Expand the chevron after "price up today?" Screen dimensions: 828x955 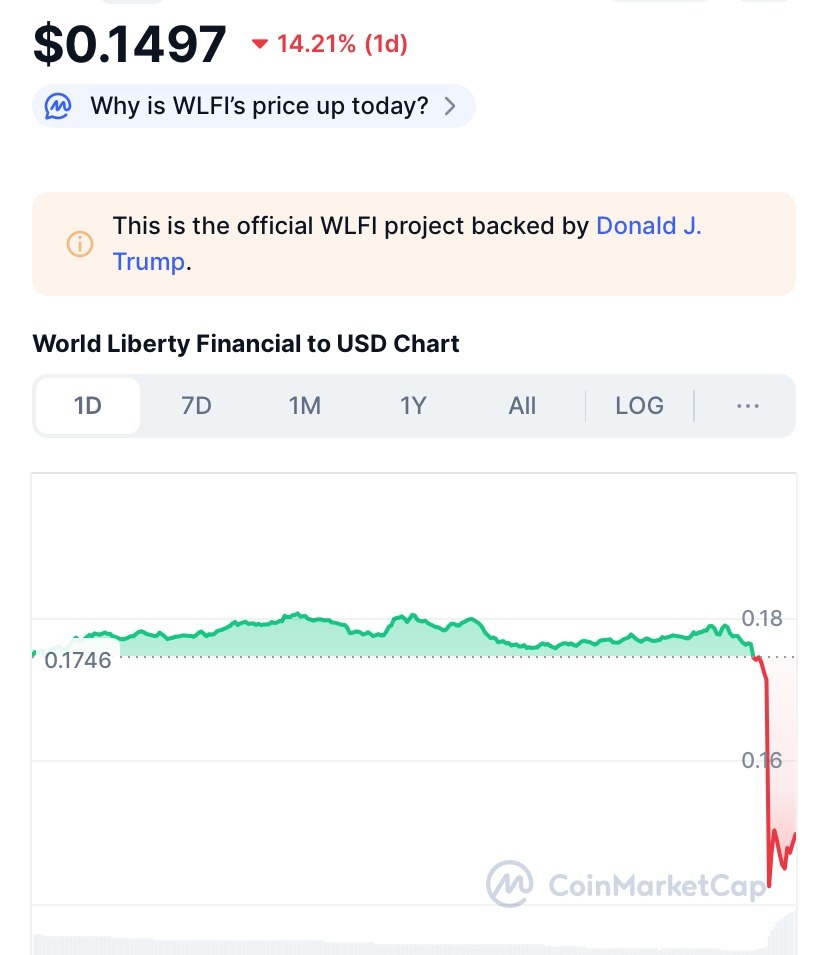tap(450, 106)
